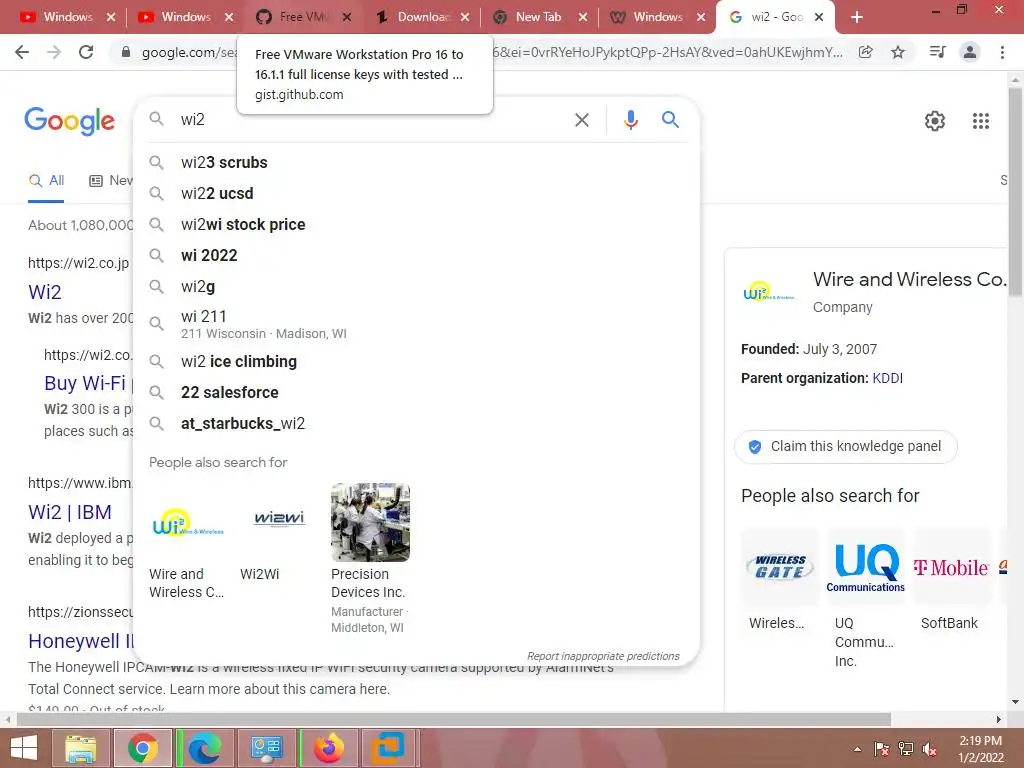Open Wire and Wireless thumbnail in suggestions
The height and width of the screenshot is (768, 1024).
pyautogui.click(x=187, y=522)
